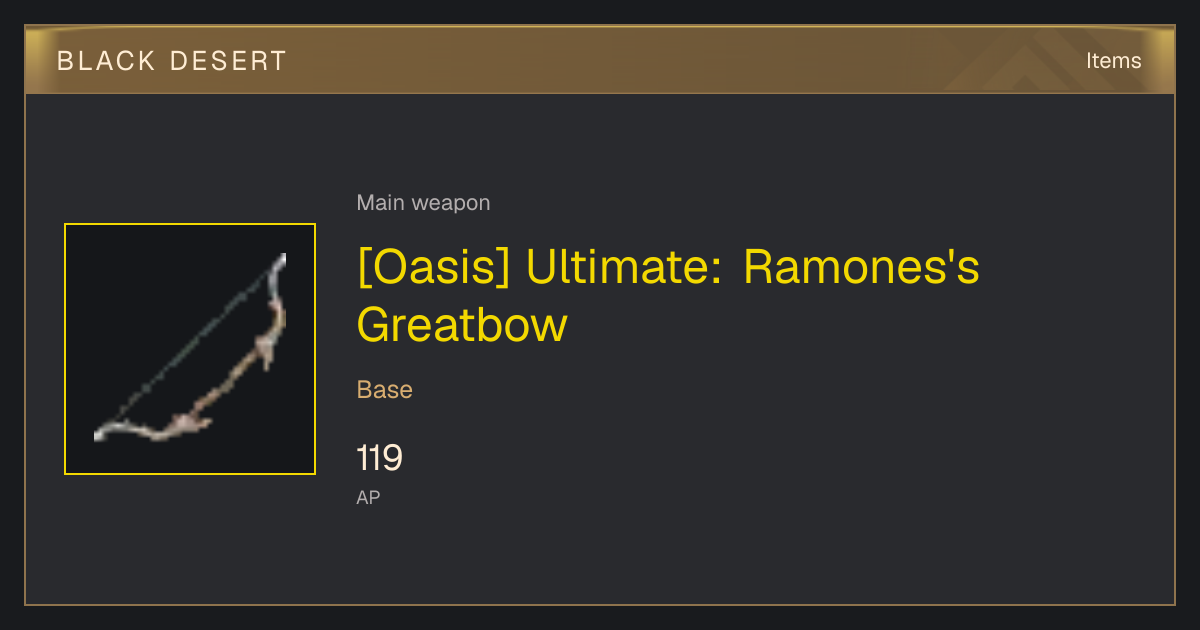Click the BLACK DESERT header title
Viewport: 1200px width, 630px height.
coord(172,61)
